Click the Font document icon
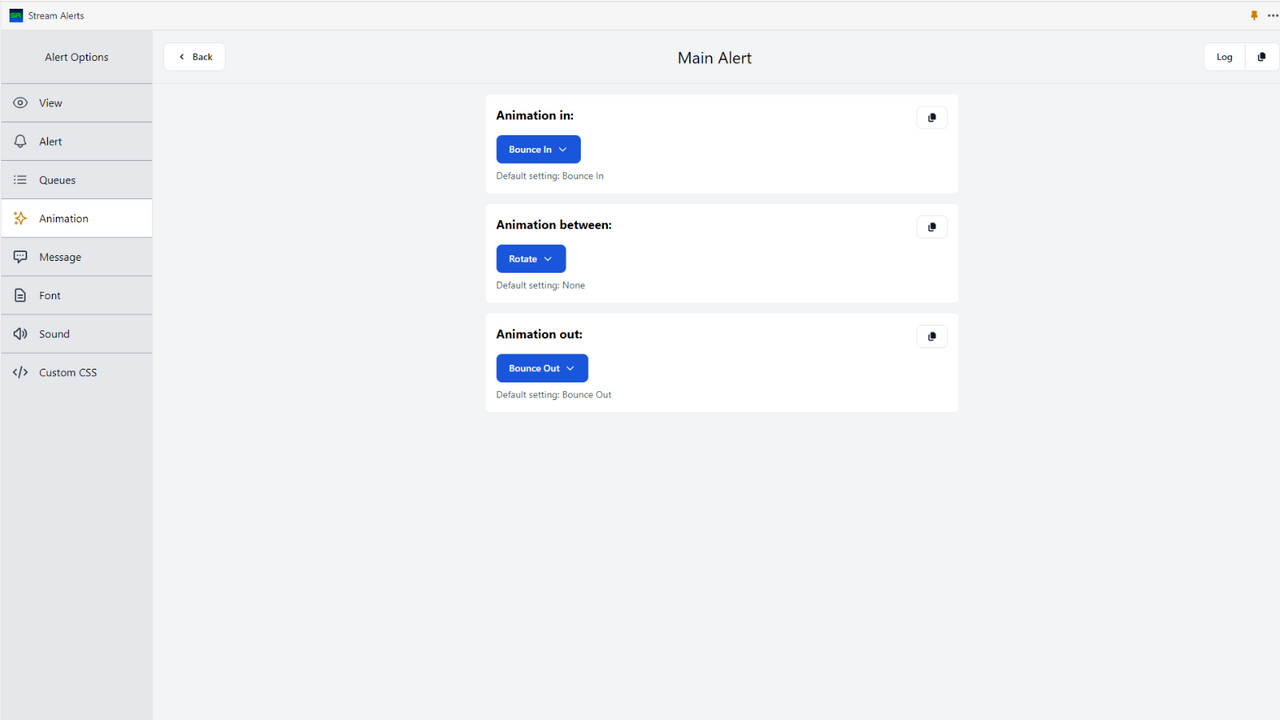This screenshot has width=1280, height=720. (20, 295)
